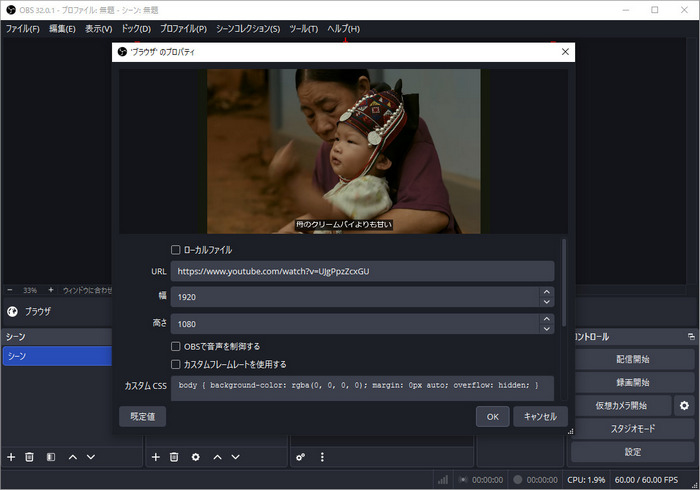Click the 33% preview zoom value

(x=30, y=290)
